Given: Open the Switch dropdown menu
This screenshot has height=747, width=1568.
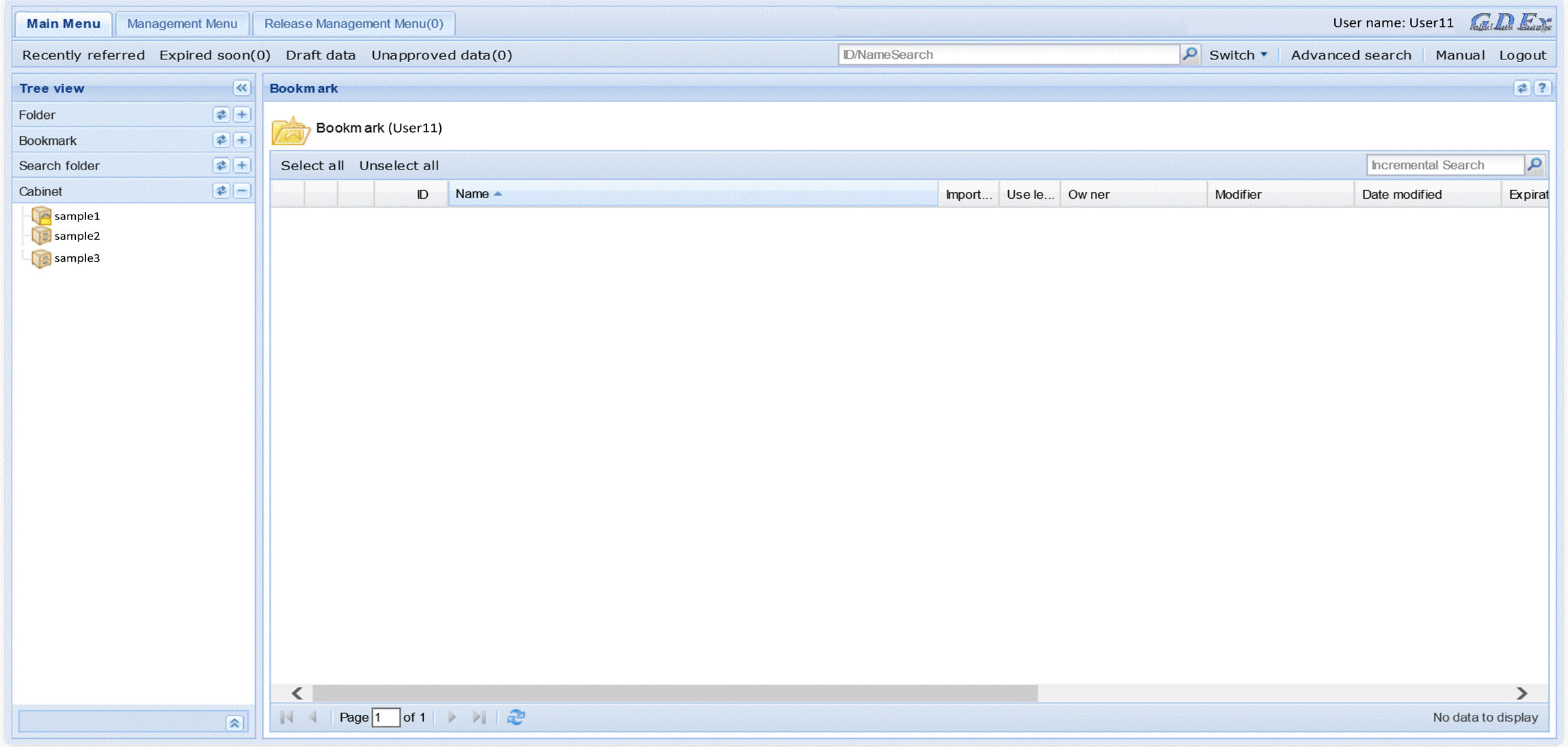Looking at the screenshot, I should (1238, 55).
